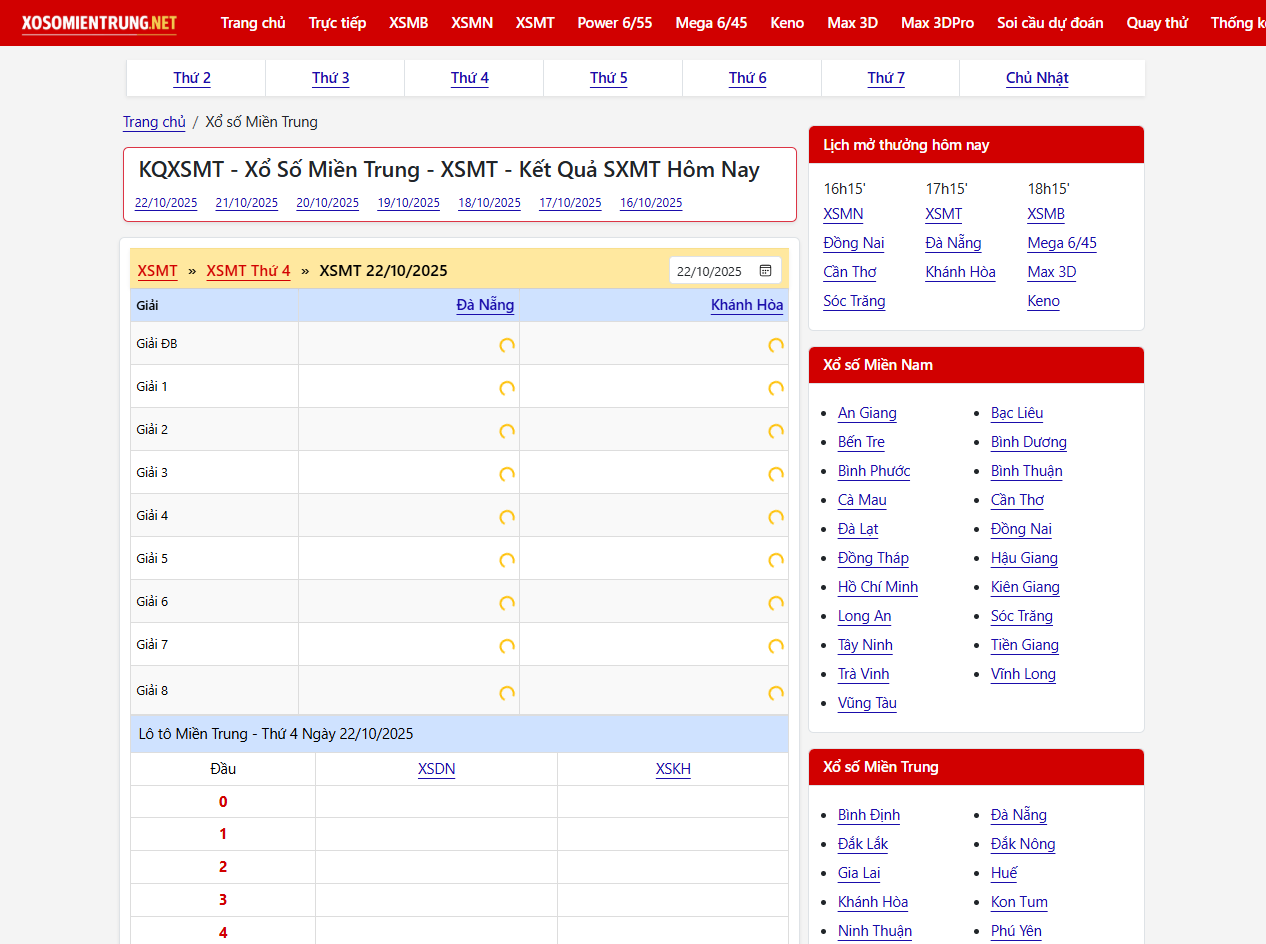Switch to the Thứ 5 day tab
This screenshot has height=944, width=1266.
point(608,78)
